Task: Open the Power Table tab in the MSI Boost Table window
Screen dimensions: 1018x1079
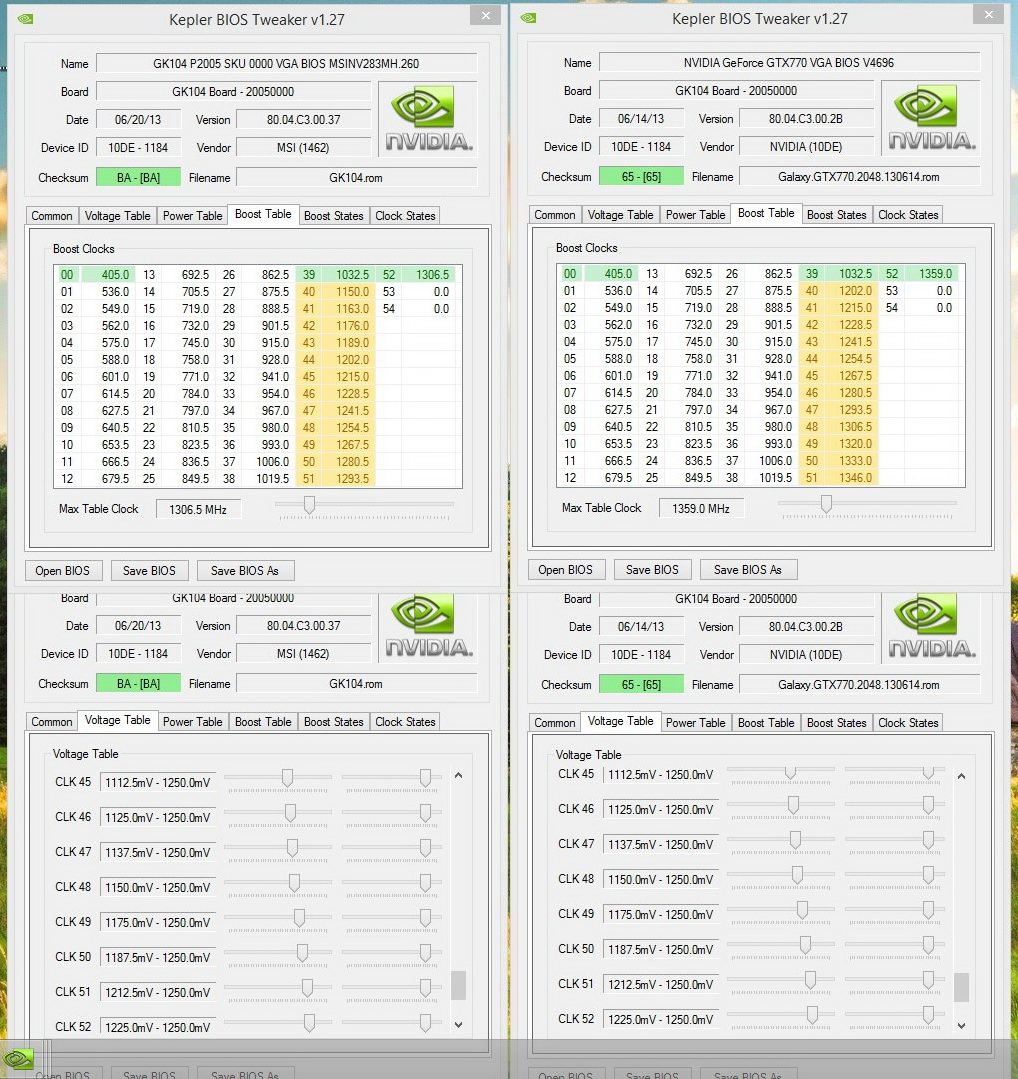Action: tap(192, 215)
